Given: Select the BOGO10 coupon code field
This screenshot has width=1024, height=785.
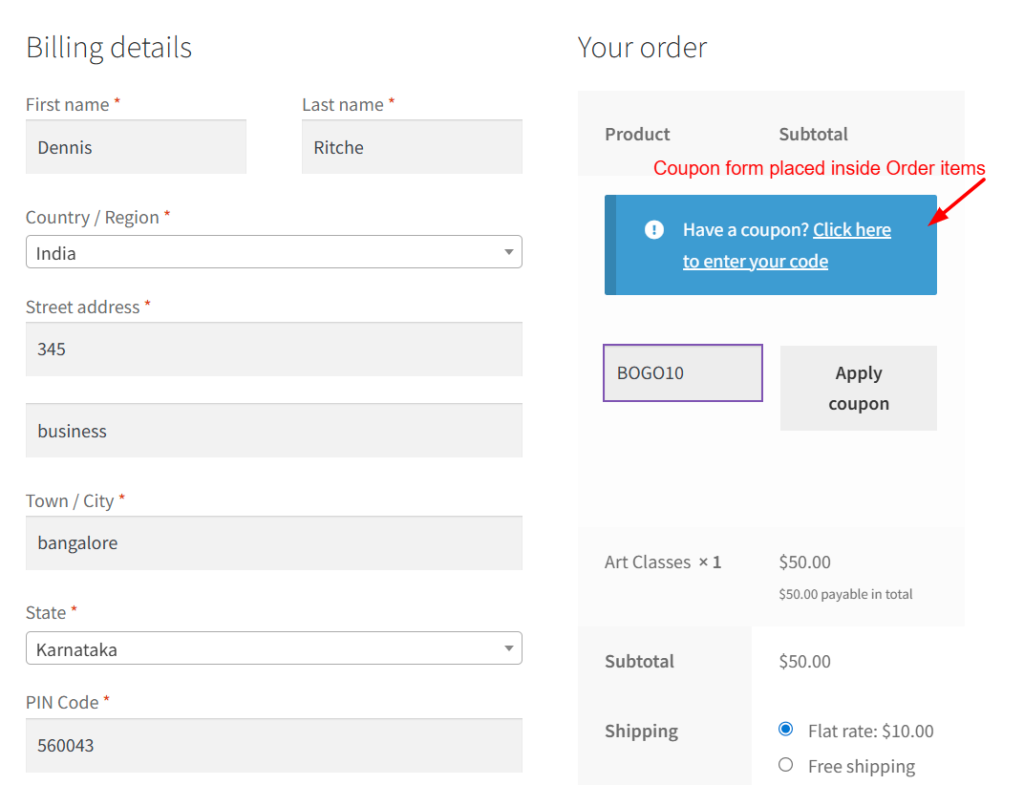Looking at the screenshot, I should click(682, 372).
